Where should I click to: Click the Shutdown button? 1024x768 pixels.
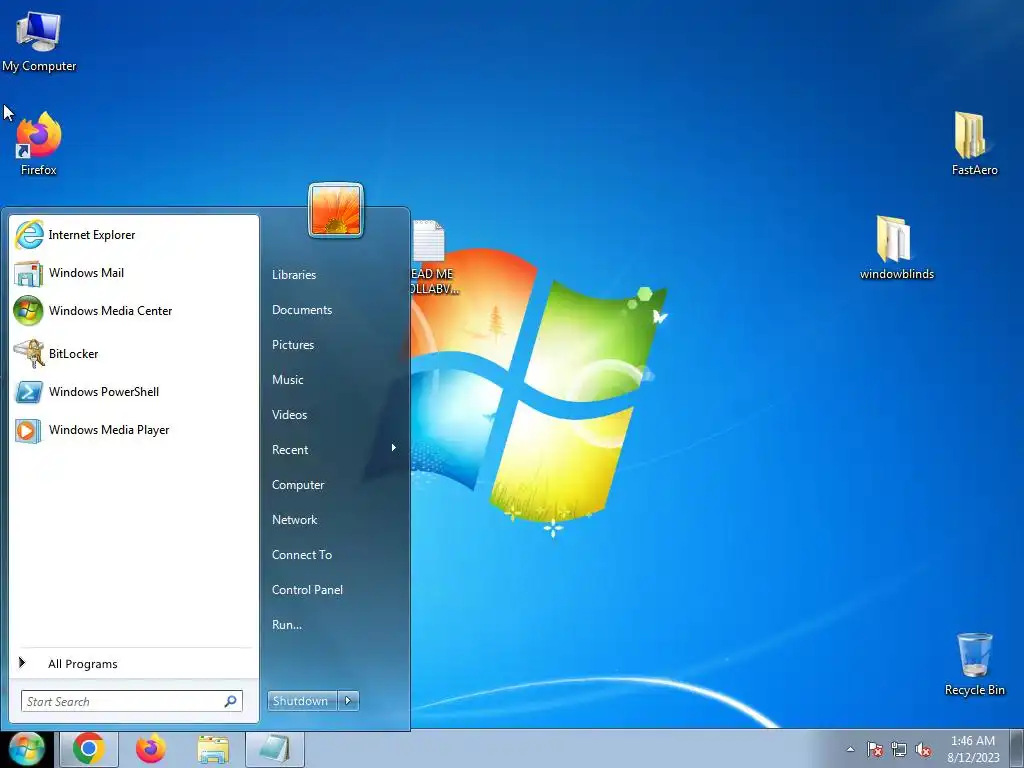click(302, 701)
